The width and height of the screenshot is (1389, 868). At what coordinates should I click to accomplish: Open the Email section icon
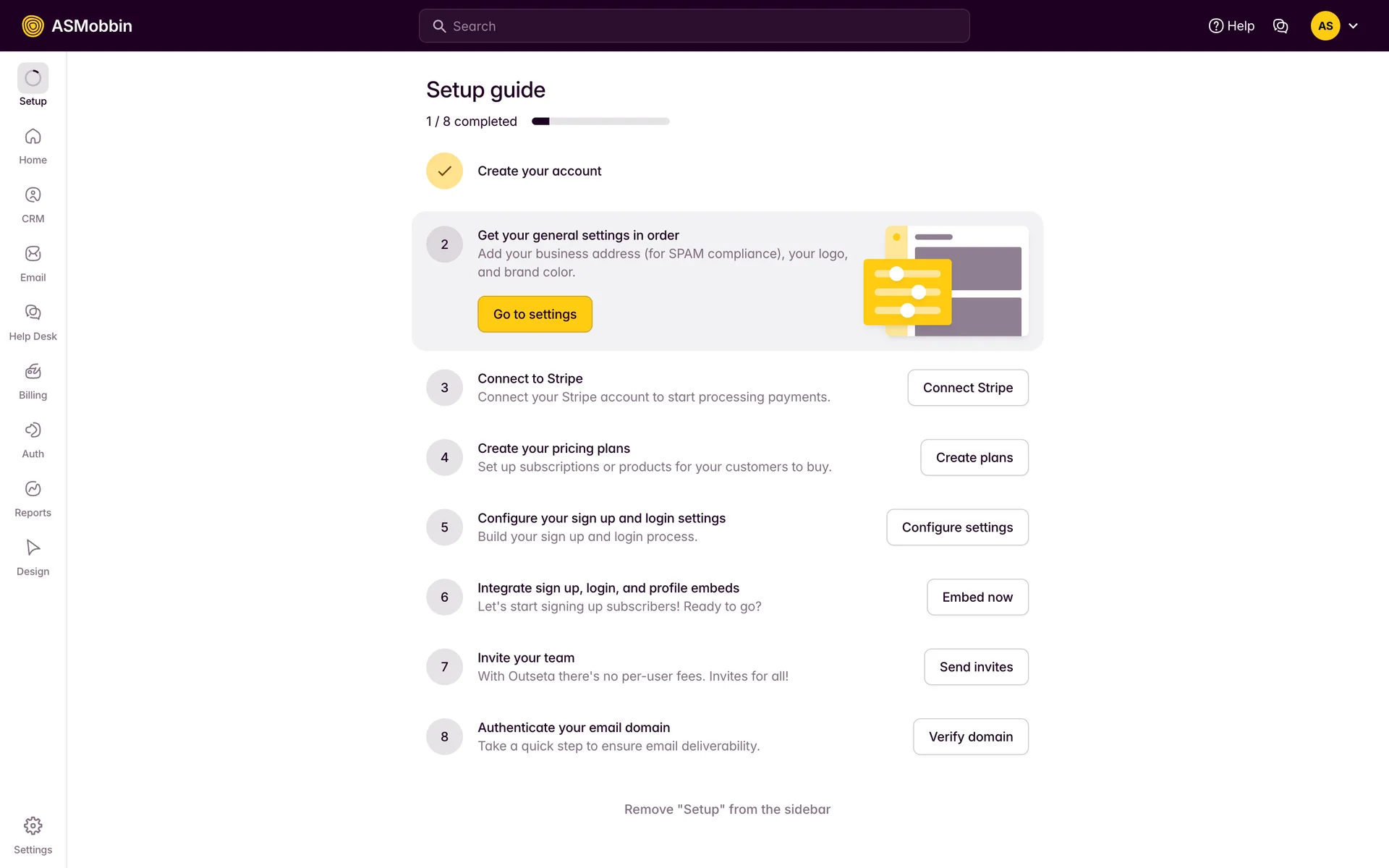pyautogui.click(x=33, y=254)
